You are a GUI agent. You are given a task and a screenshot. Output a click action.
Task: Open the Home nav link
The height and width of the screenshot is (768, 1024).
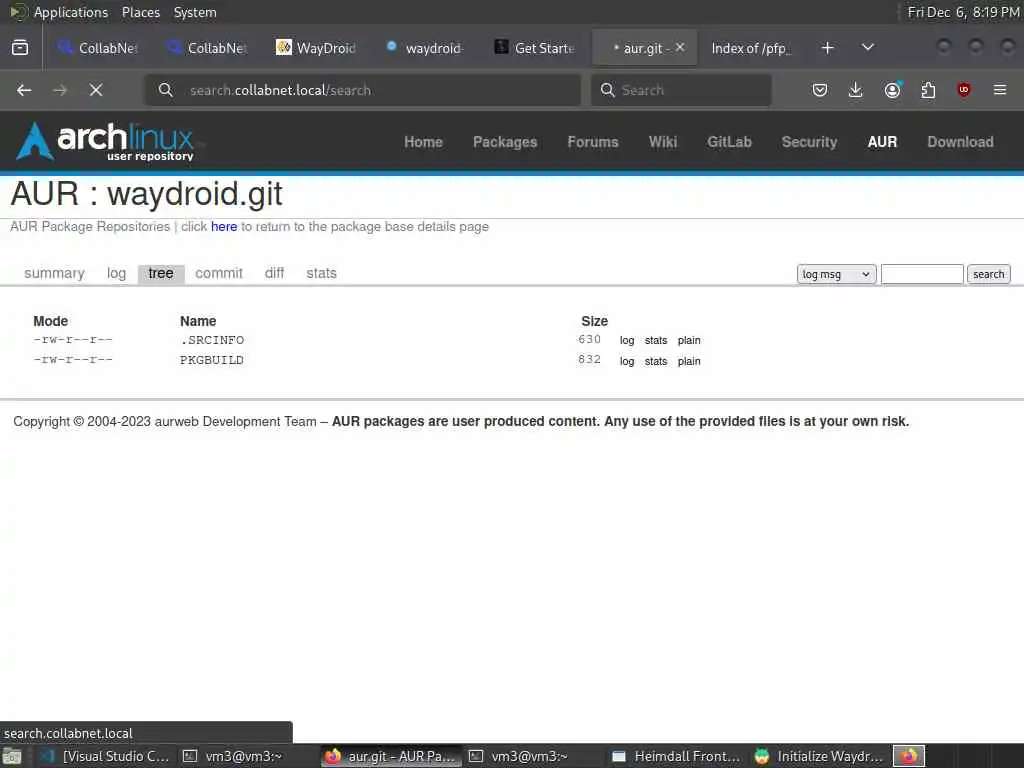pyautogui.click(x=423, y=142)
